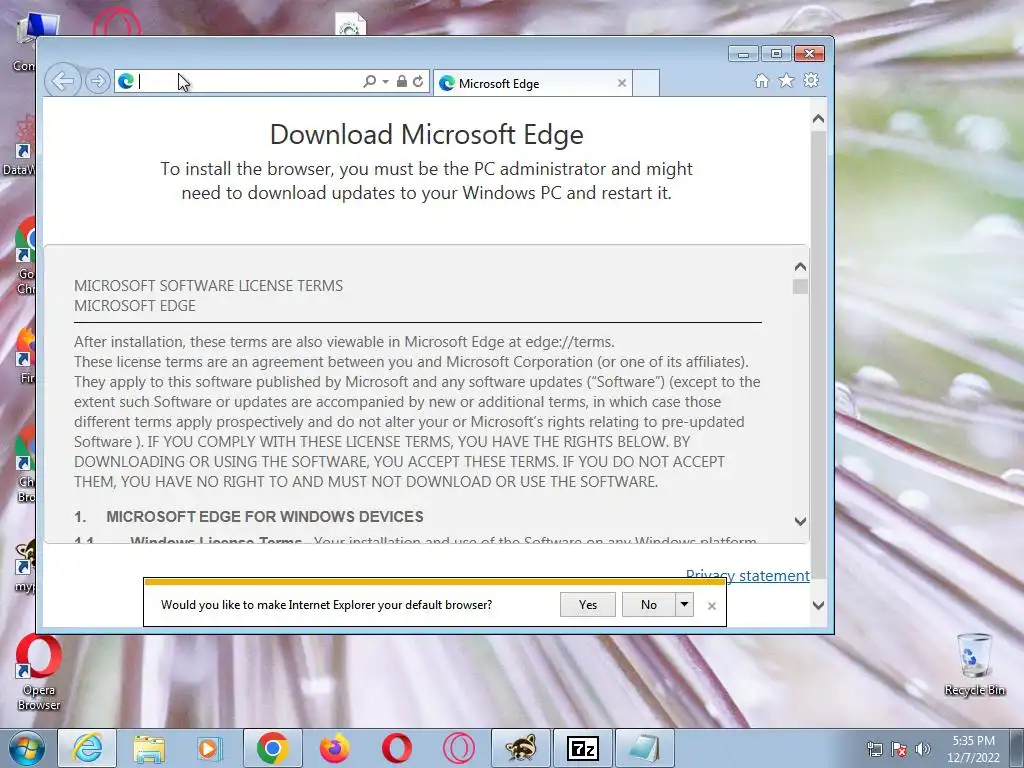Click the security lock icon in the address bar

tap(402, 82)
